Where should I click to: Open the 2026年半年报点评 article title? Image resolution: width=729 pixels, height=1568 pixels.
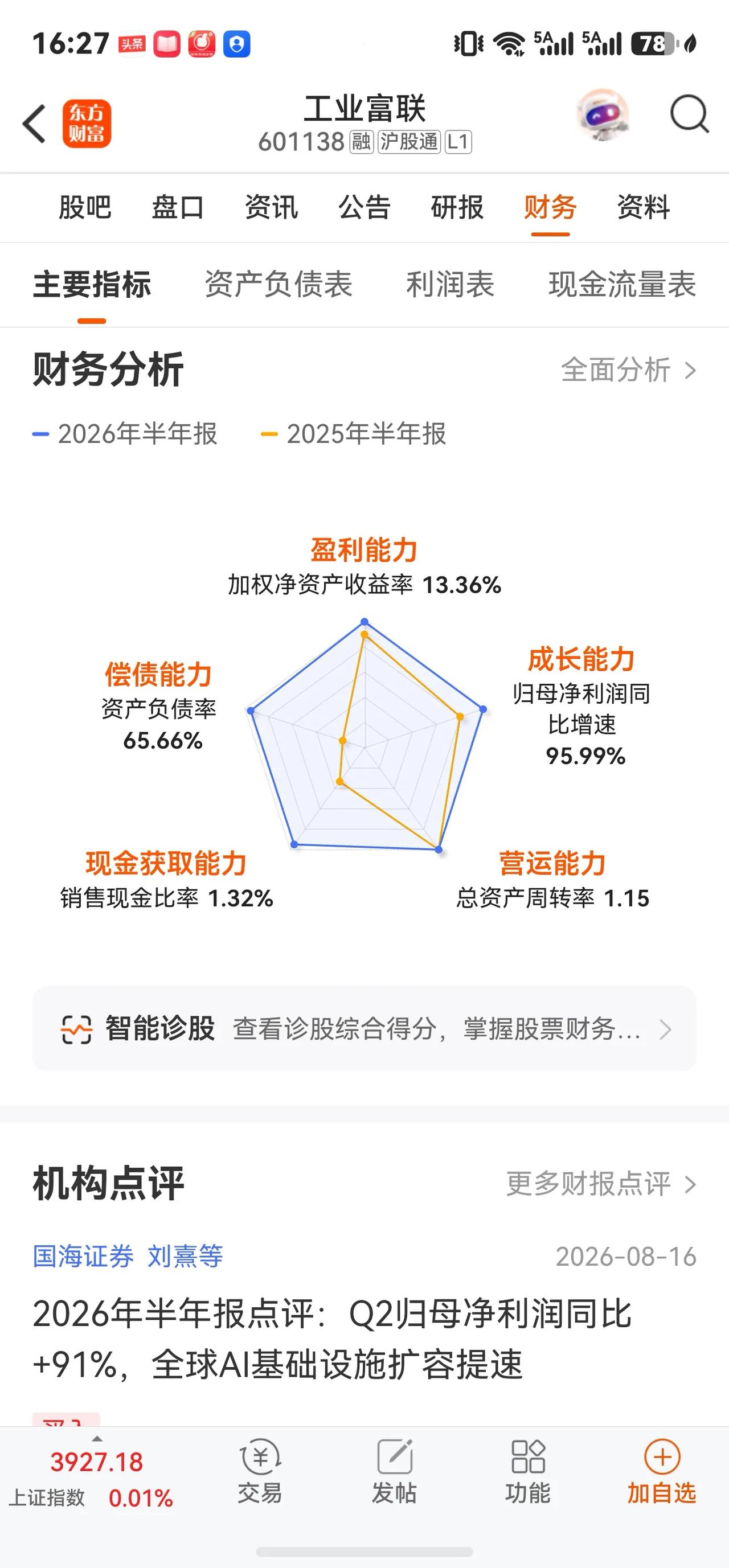(332, 1339)
